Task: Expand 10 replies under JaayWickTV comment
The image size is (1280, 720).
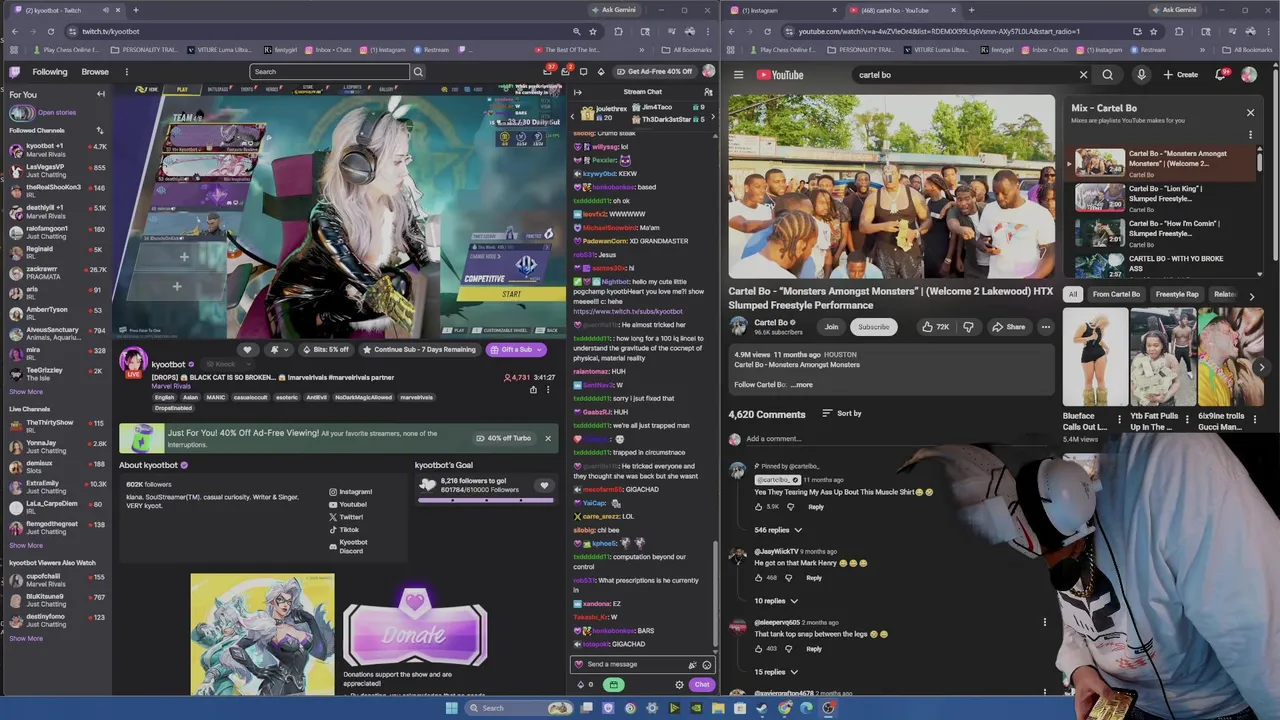Action: click(x=776, y=601)
